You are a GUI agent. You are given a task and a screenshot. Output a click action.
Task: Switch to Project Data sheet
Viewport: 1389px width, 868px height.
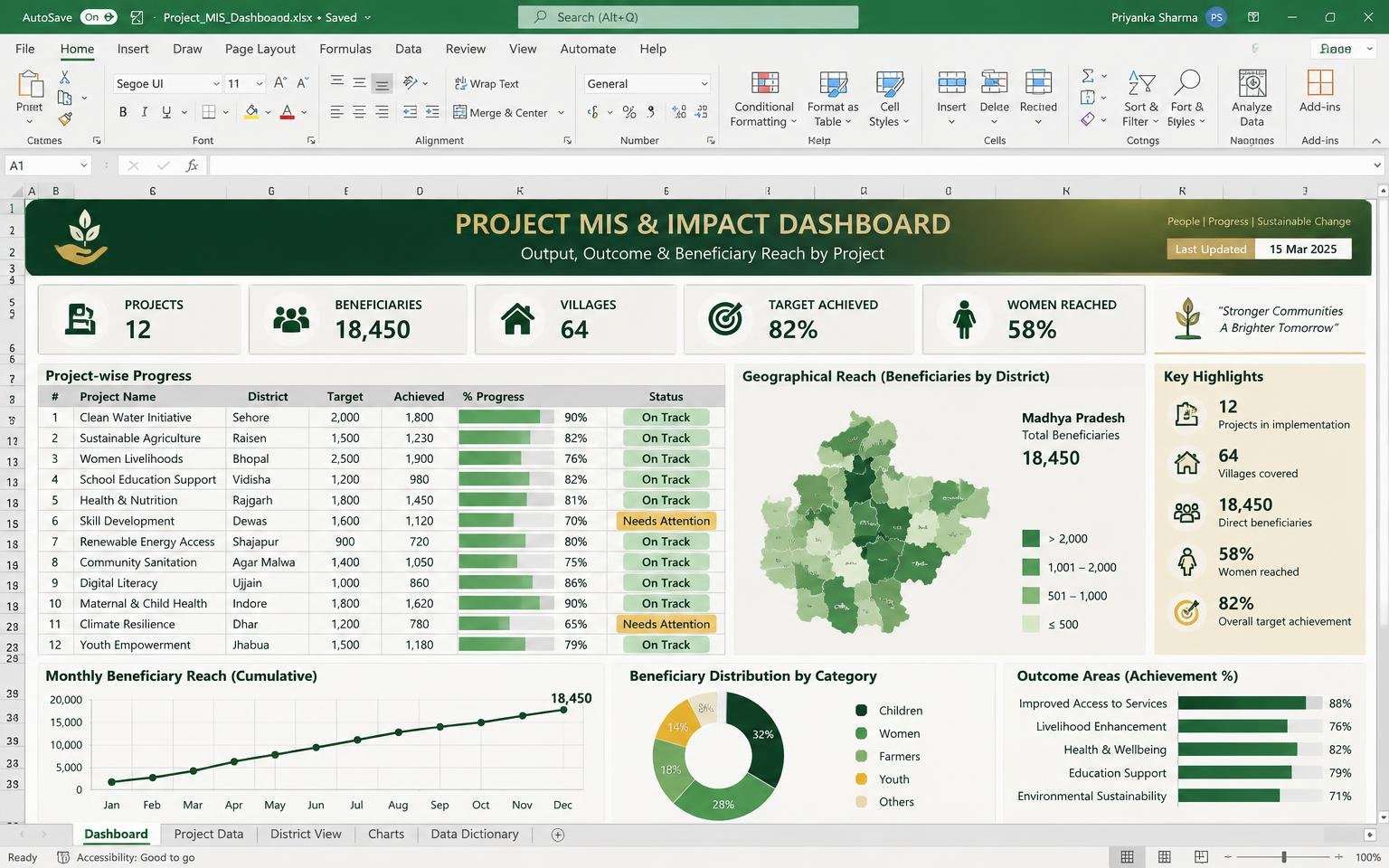tap(209, 834)
